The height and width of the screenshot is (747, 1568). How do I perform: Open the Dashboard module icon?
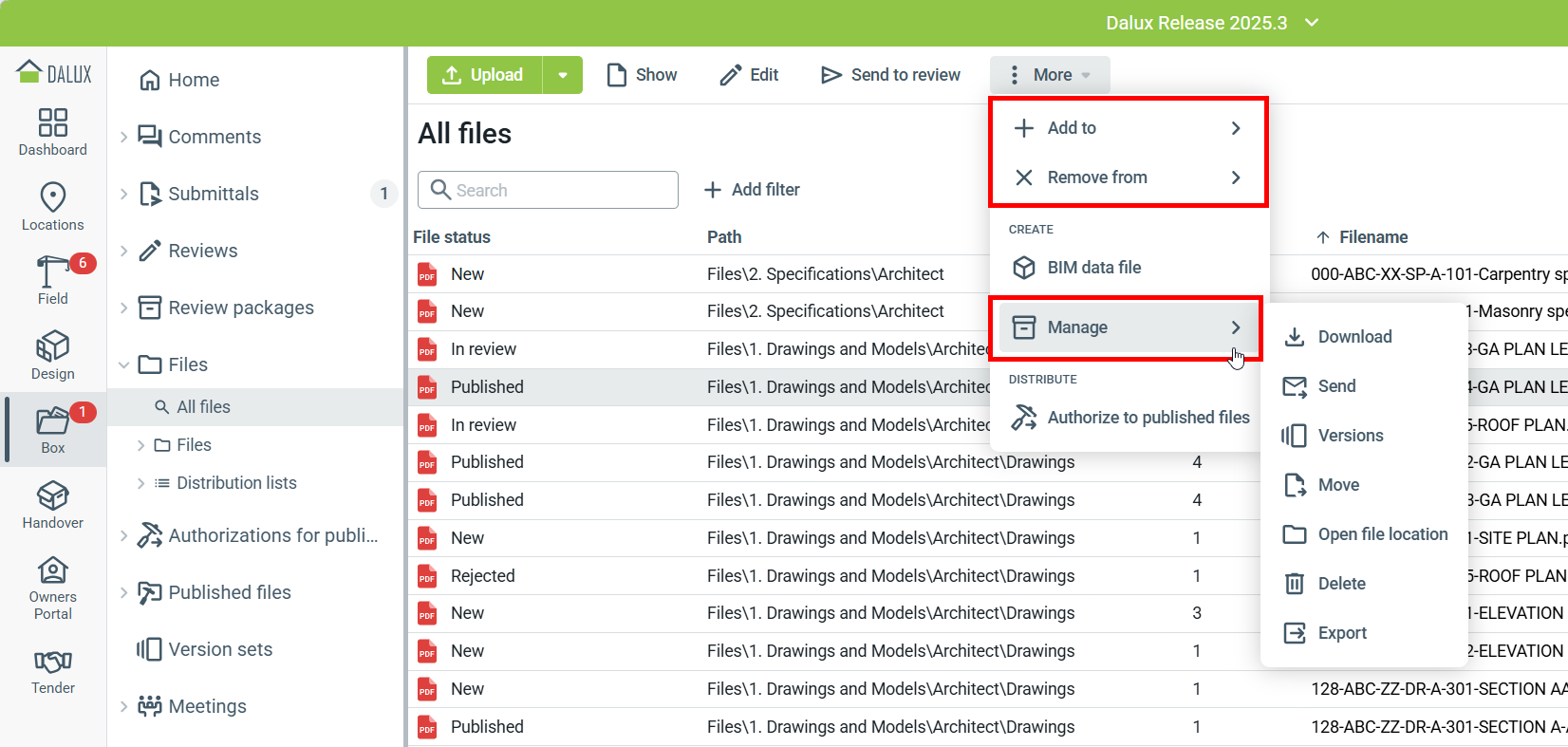click(52, 123)
